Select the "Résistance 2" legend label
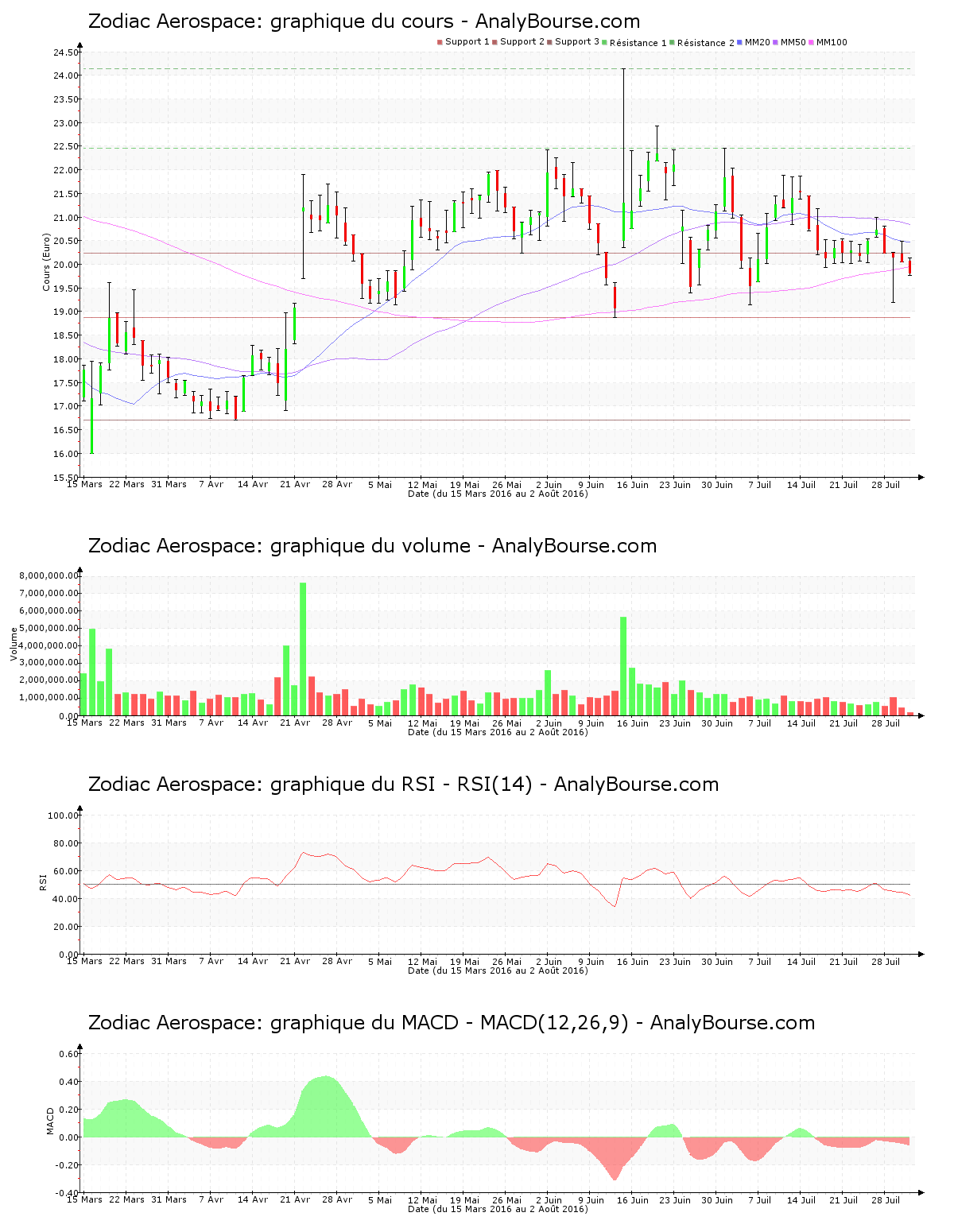The height and width of the screenshot is (1232, 954). coord(706,43)
